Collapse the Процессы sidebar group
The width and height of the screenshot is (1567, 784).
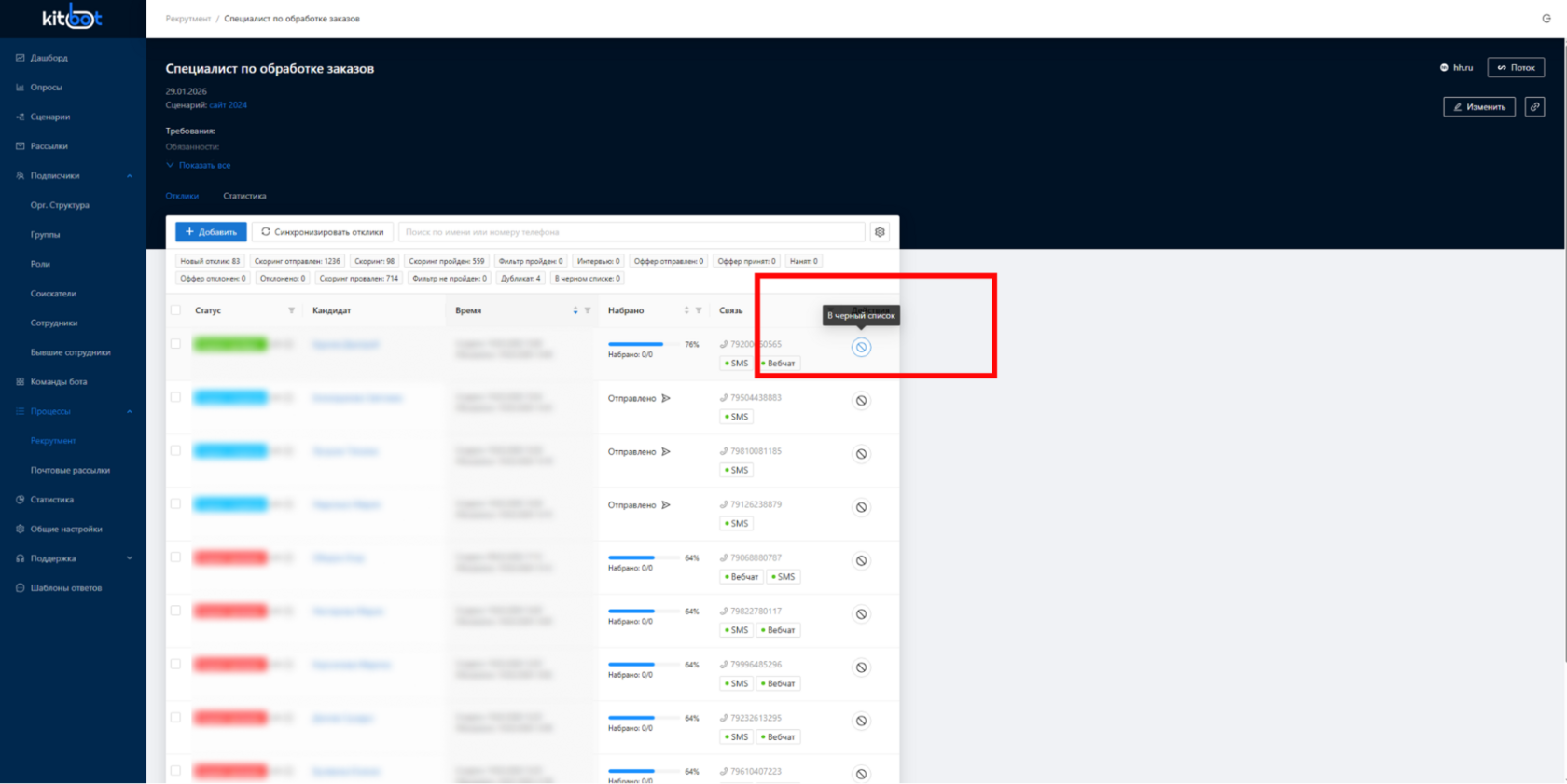pos(130,411)
